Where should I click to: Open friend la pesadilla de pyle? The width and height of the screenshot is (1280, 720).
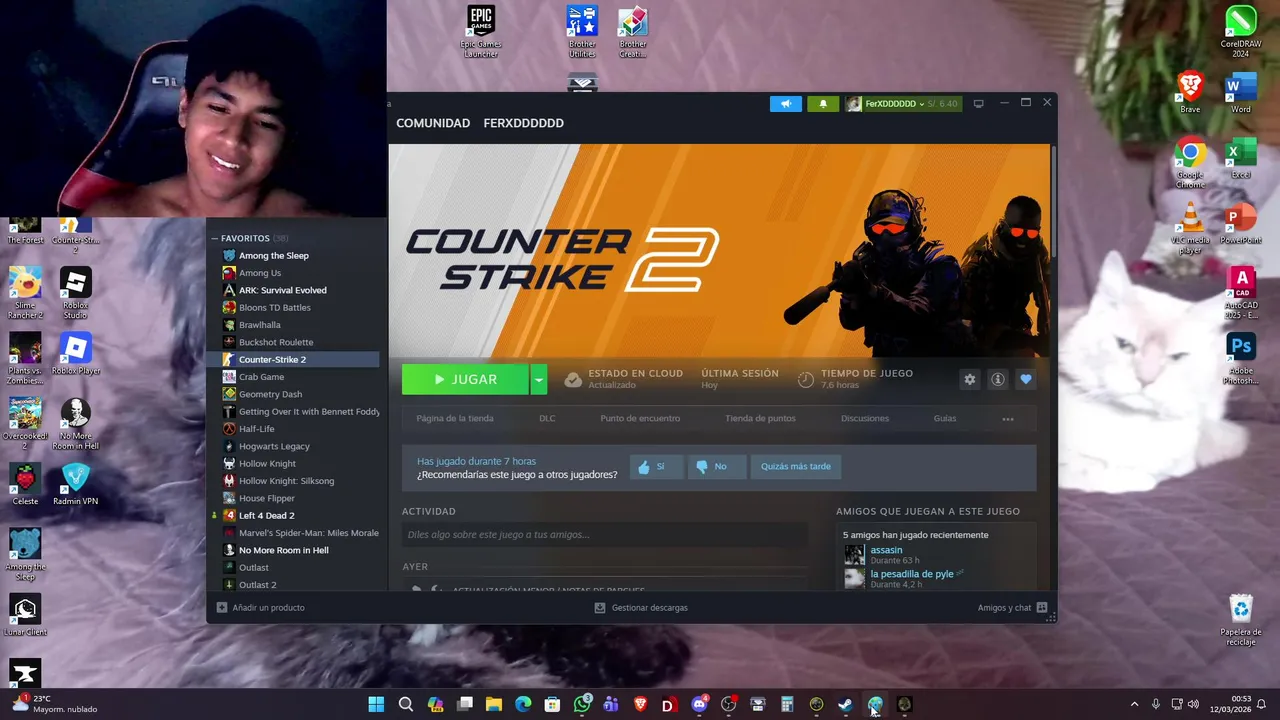(x=912, y=574)
